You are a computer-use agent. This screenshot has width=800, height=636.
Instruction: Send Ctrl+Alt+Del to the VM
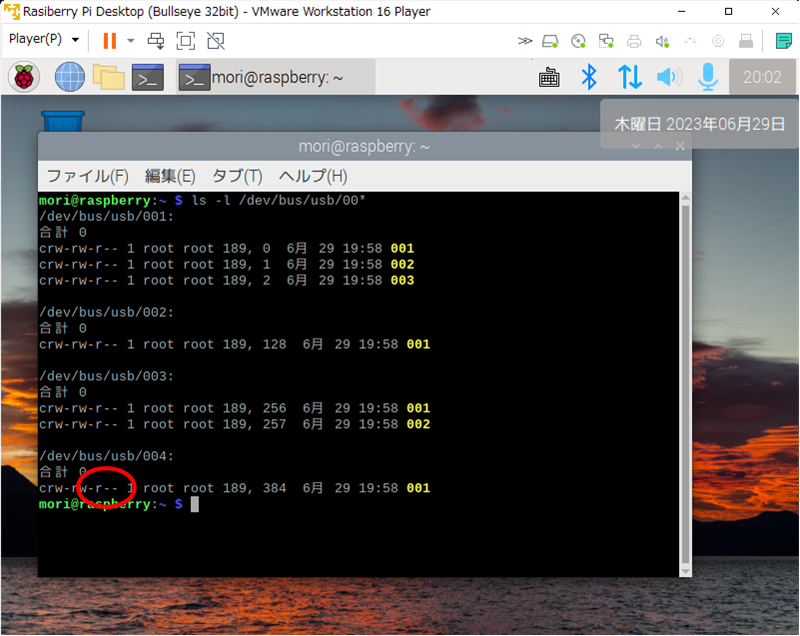coord(156,41)
